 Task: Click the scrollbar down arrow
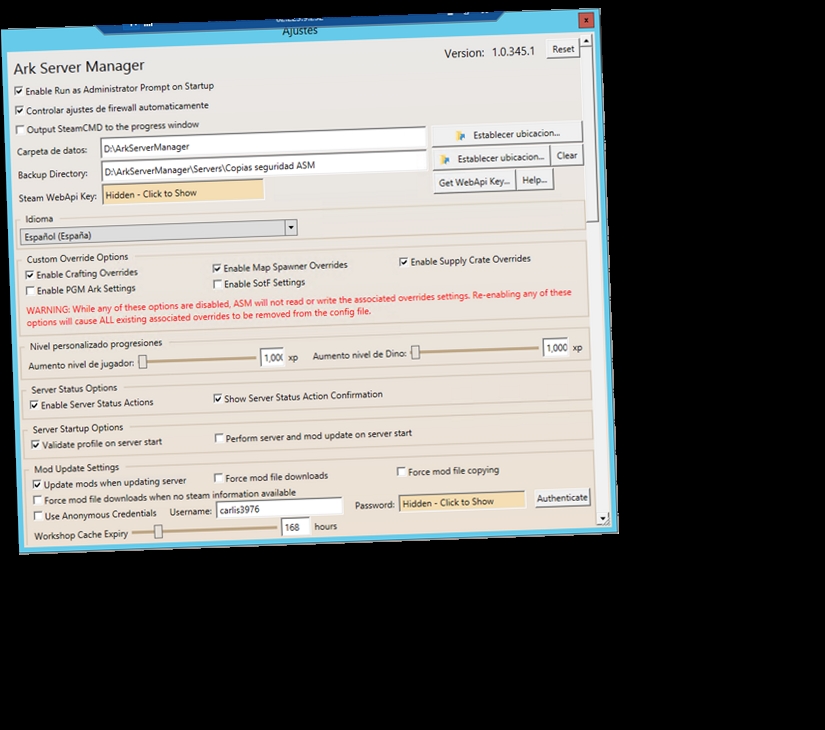[602, 518]
